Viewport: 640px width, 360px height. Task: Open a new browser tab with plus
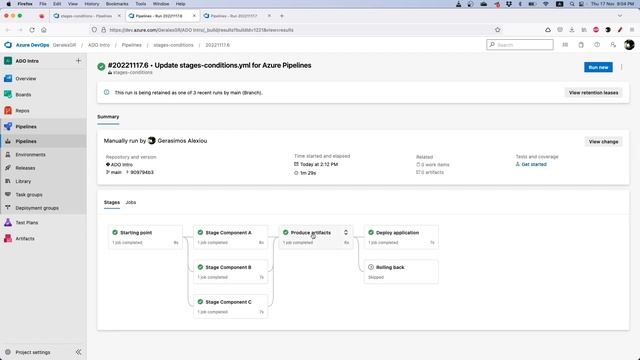pos(282,16)
